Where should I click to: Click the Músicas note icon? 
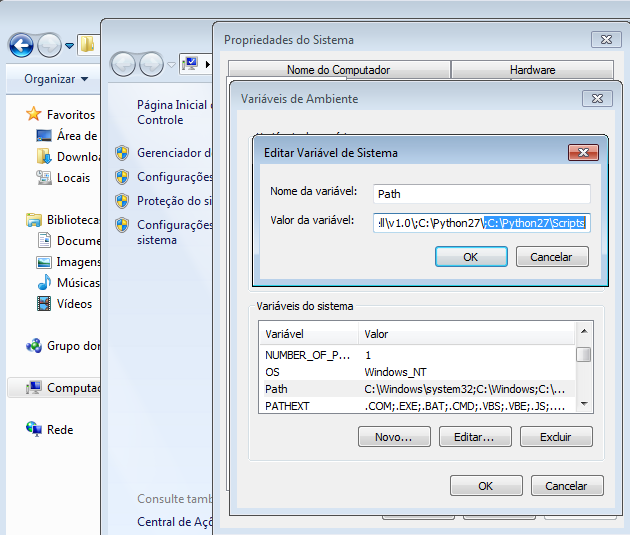click(x=44, y=282)
